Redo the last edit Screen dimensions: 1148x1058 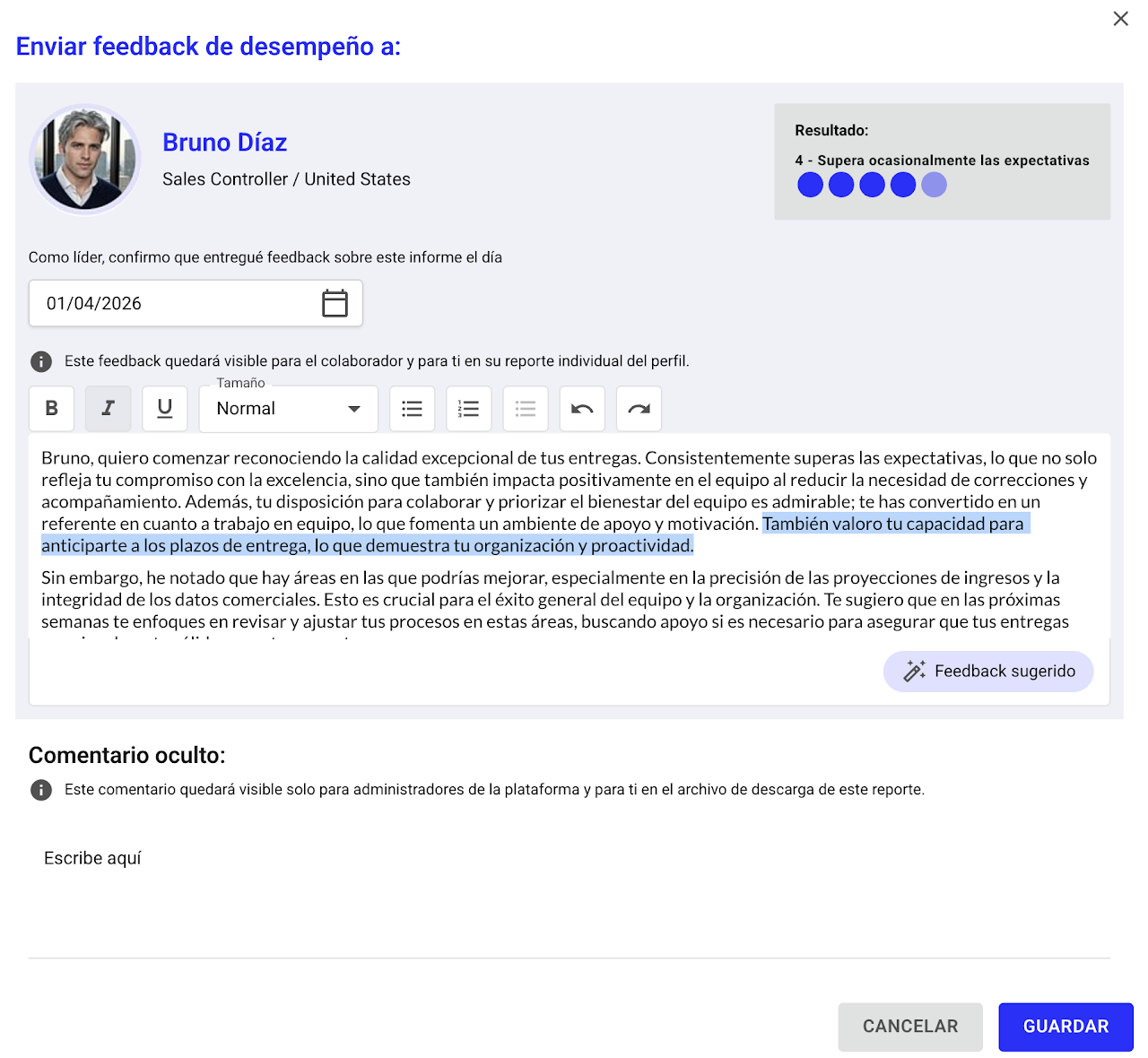639,409
